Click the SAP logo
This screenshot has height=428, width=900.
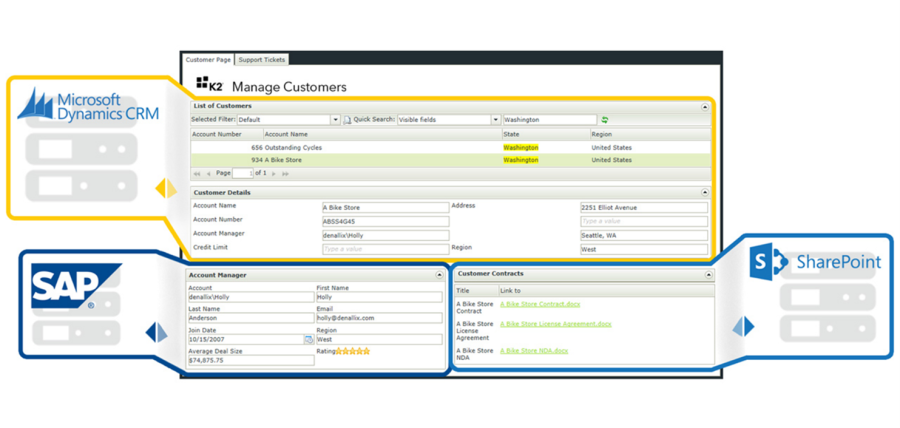click(x=76, y=286)
